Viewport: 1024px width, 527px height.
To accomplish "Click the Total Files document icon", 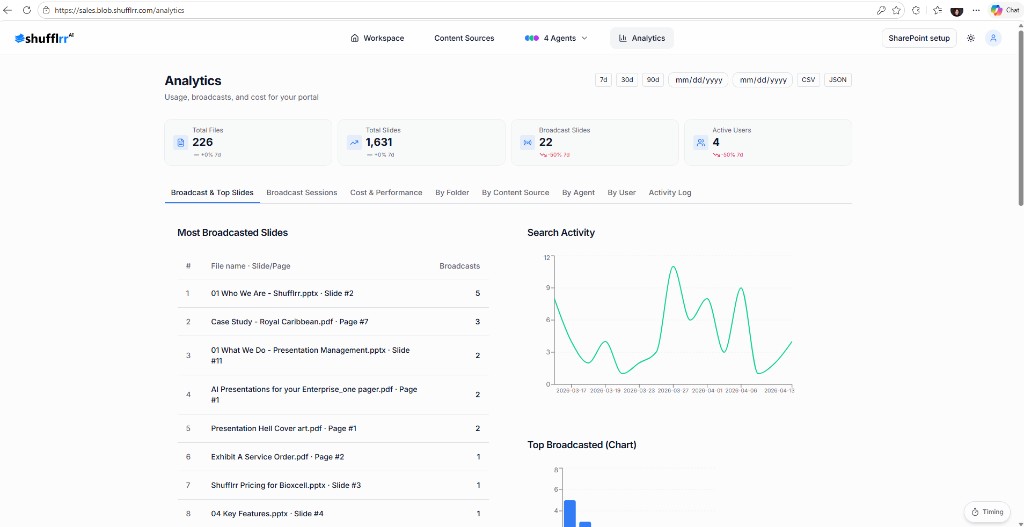I will coord(181,142).
